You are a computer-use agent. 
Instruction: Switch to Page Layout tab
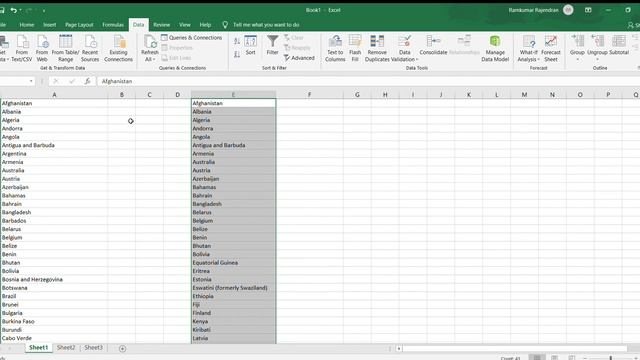pos(79,25)
